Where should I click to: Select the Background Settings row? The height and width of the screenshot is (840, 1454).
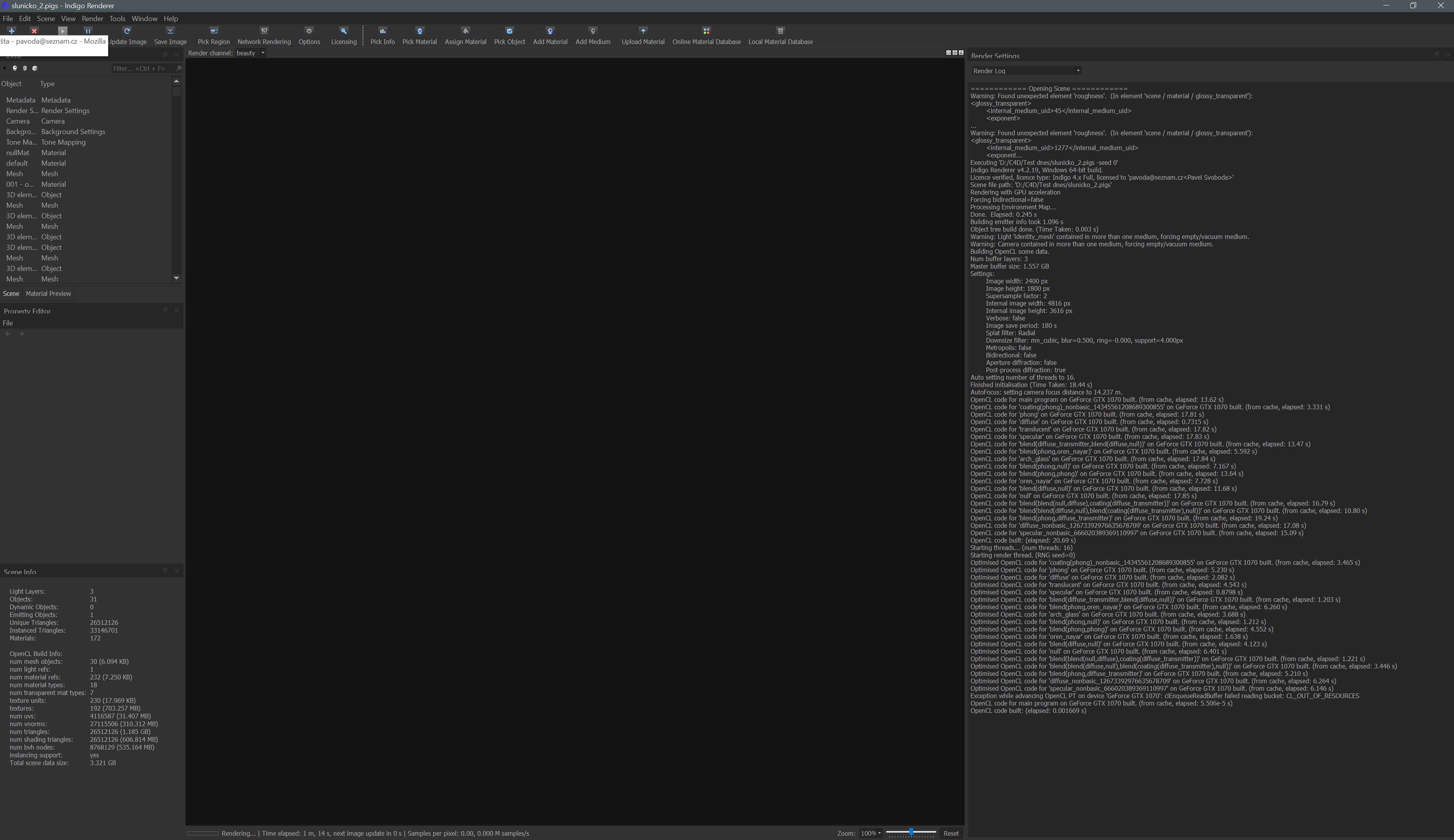point(87,131)
